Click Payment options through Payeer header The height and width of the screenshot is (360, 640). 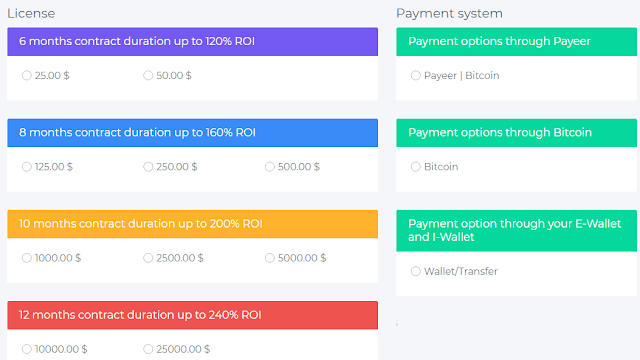point(516,42)
